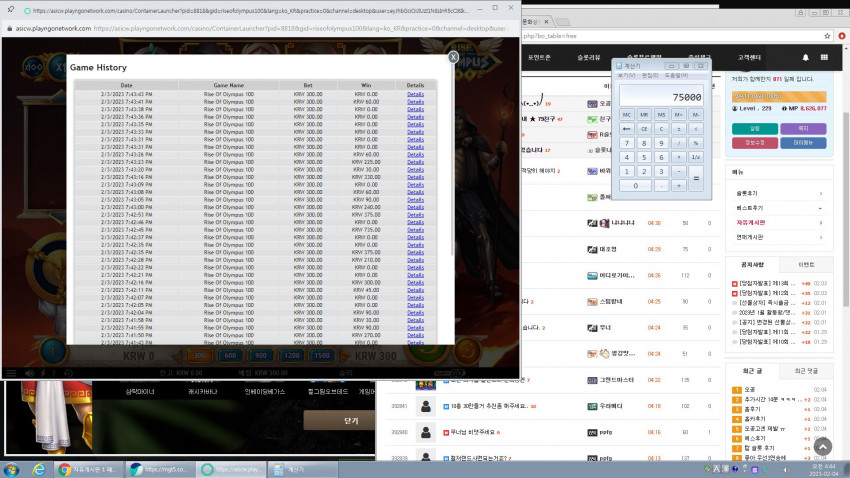Click the calculator 5 key

click(644, 157)
